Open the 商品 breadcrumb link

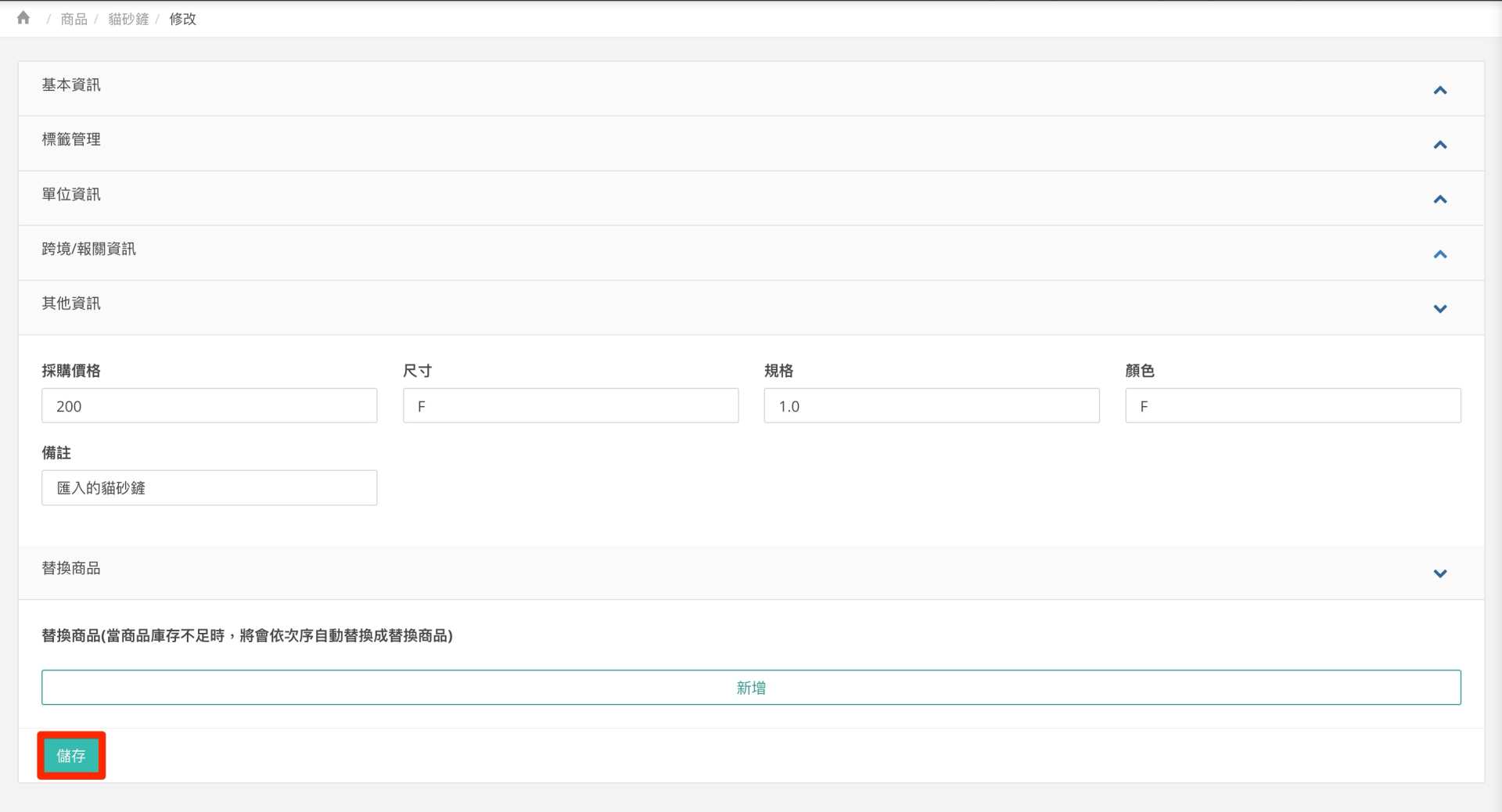74,19
